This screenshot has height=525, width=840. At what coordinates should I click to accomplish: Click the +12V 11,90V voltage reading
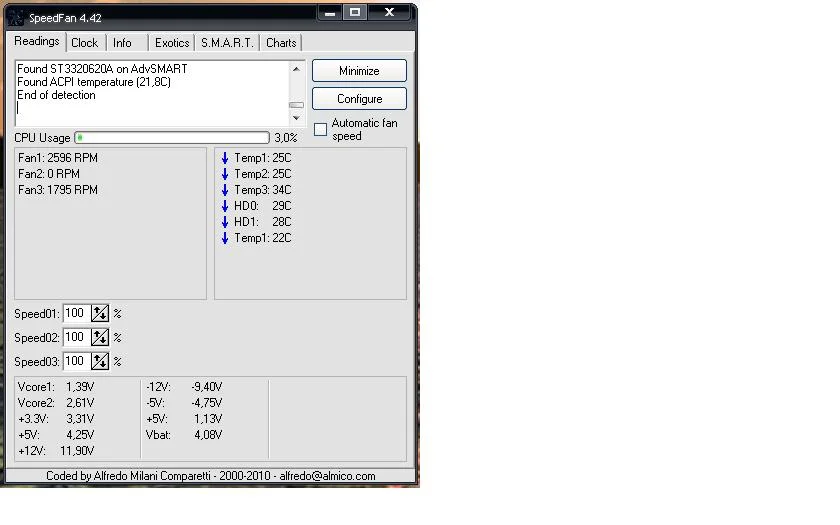tap(56, 451)
